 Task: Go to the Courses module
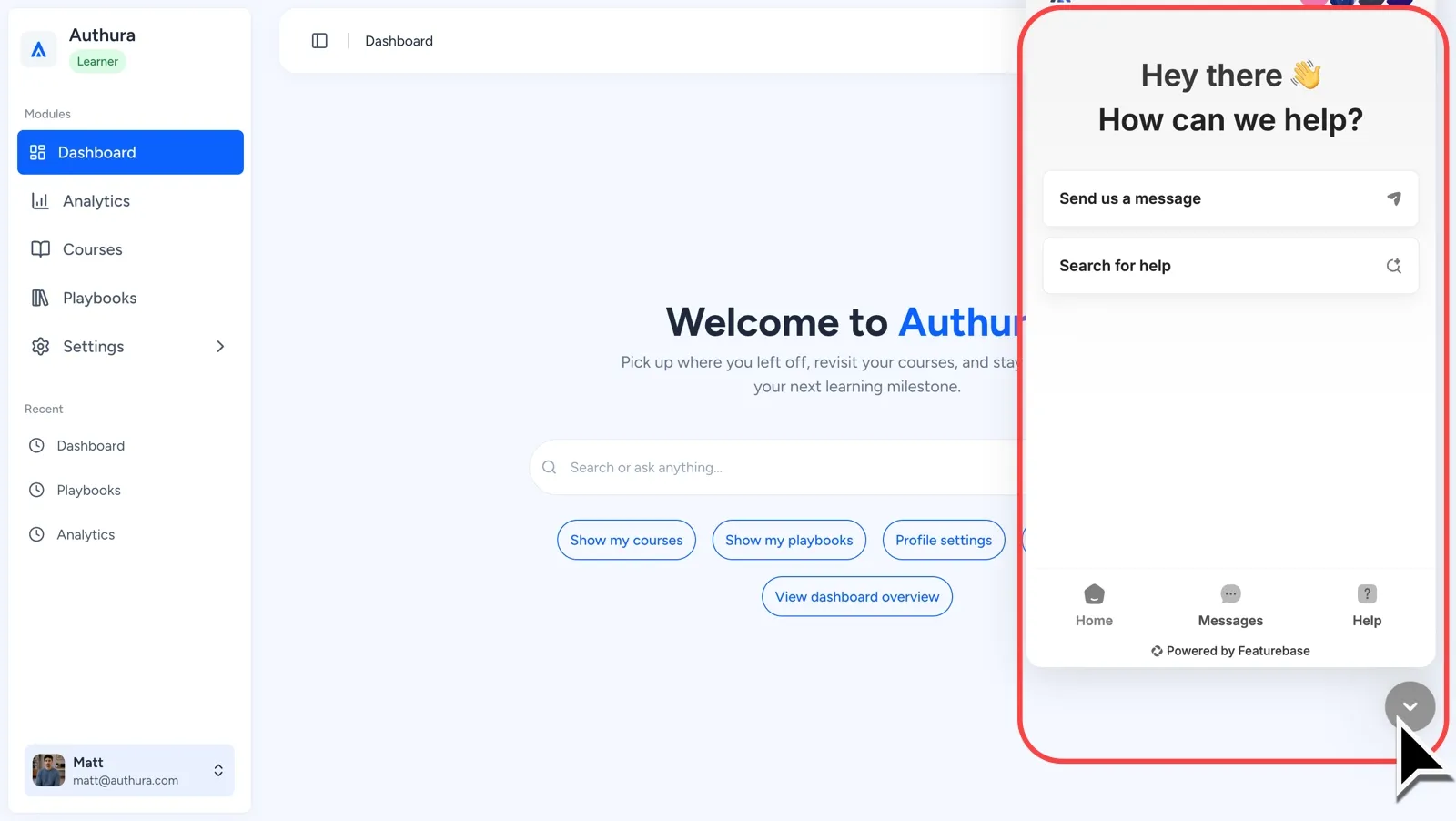click(130, 249)
